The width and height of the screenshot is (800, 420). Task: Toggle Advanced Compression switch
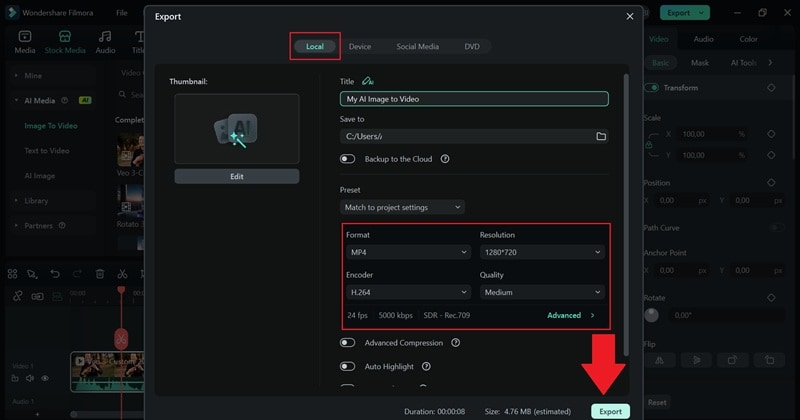(x=347, y=342)
